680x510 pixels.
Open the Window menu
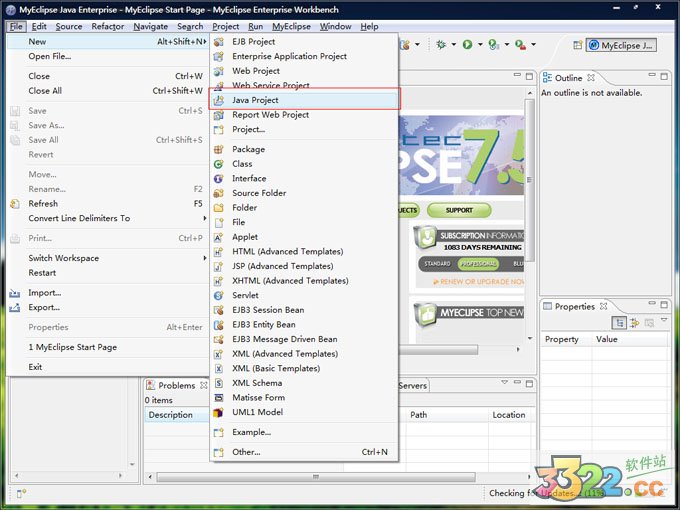point(335,26)
